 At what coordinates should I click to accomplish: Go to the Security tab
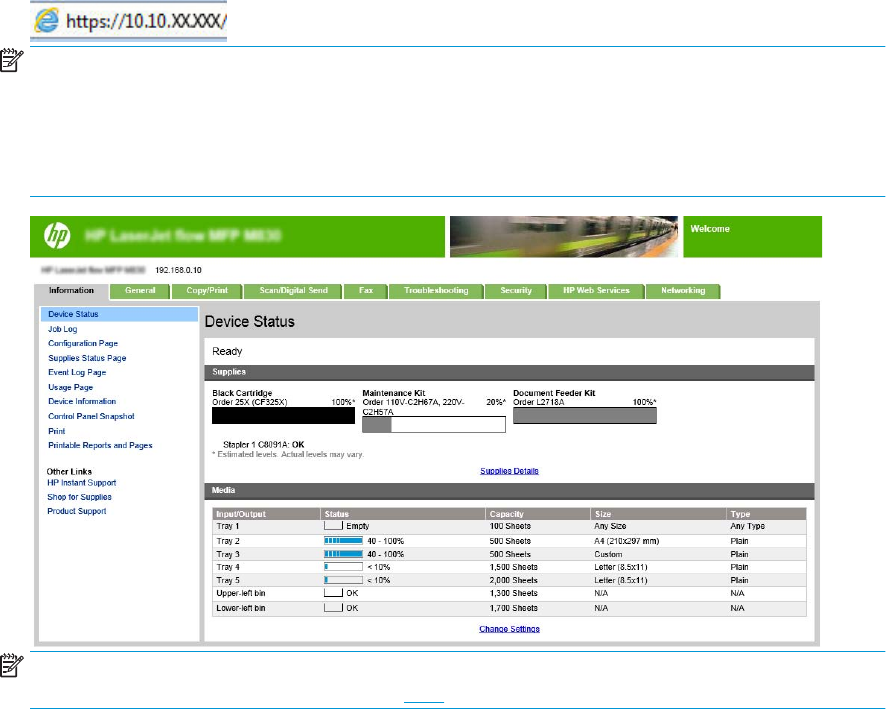tap(516, 290)
